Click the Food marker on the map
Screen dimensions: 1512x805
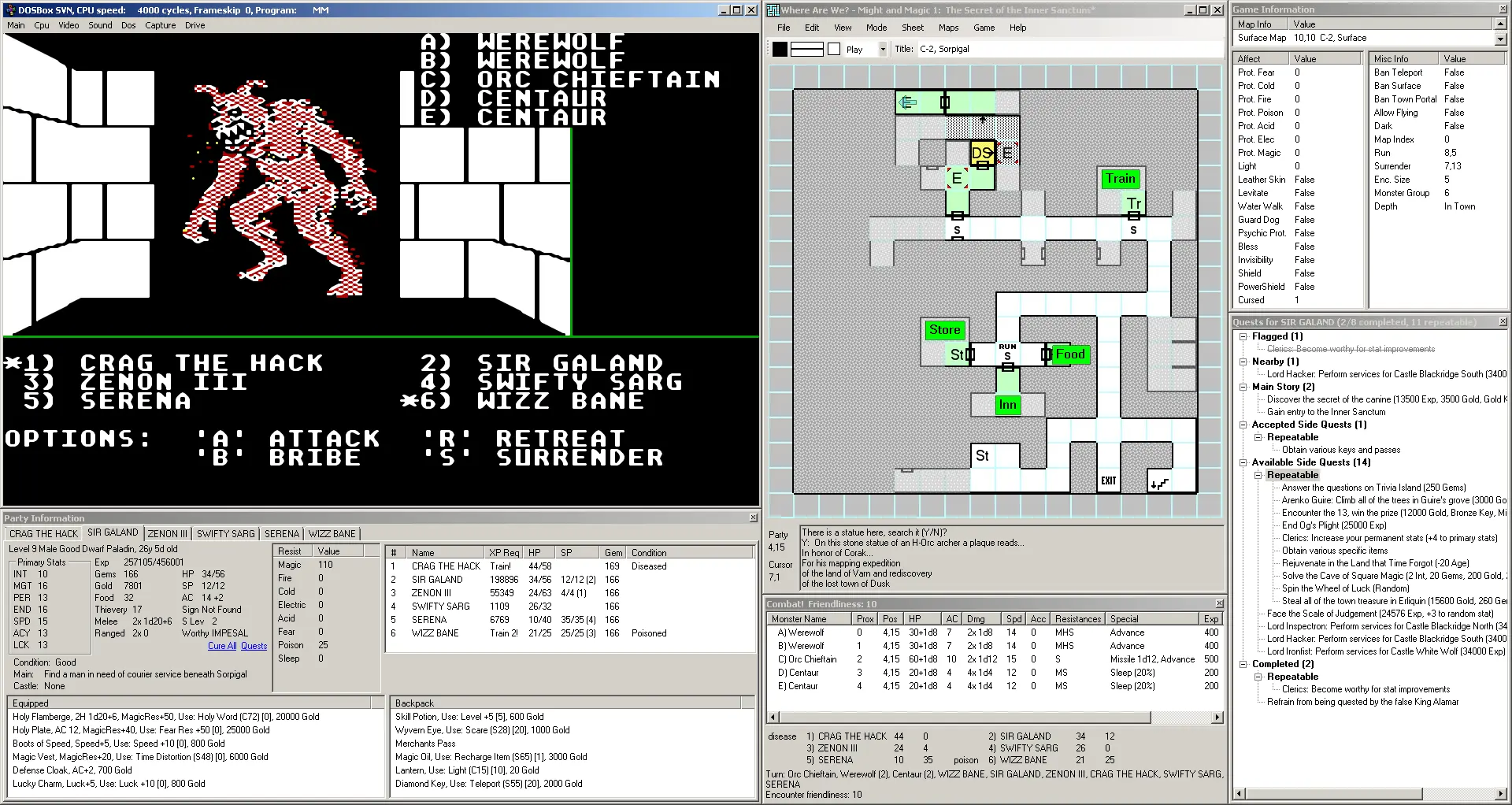(x=1069, y=354)
